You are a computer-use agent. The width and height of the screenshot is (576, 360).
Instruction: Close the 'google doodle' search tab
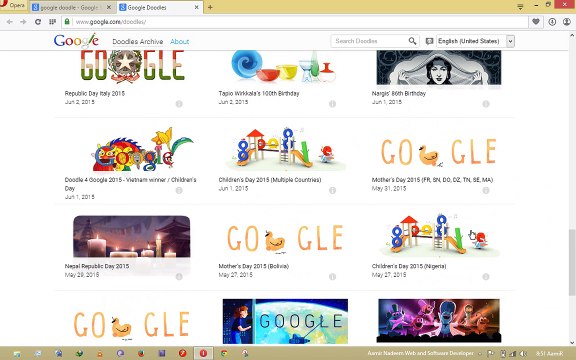tap(109, 7)
